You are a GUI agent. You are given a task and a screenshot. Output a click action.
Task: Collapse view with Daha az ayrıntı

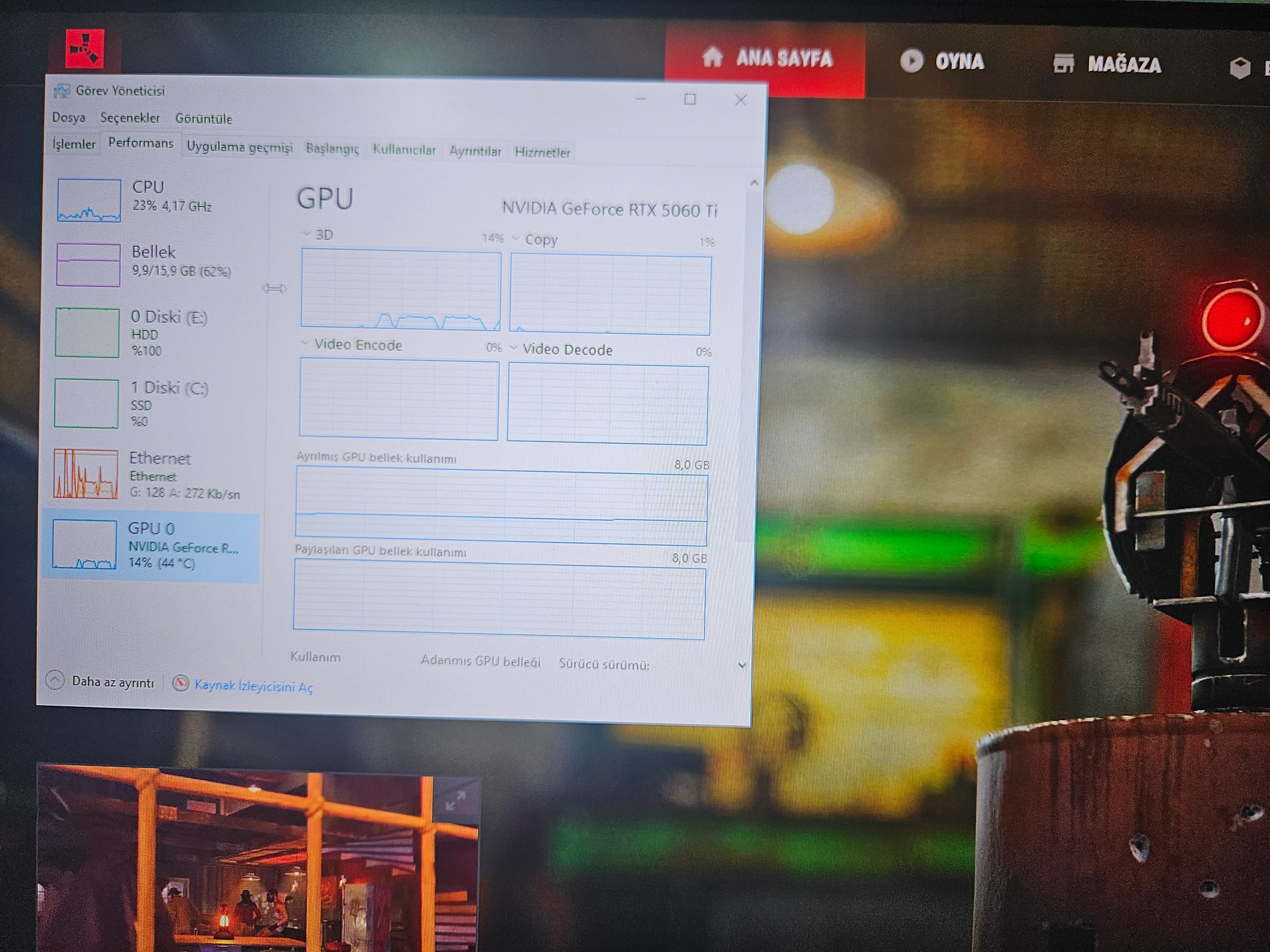pyautogui.click(x=100, y=681)
